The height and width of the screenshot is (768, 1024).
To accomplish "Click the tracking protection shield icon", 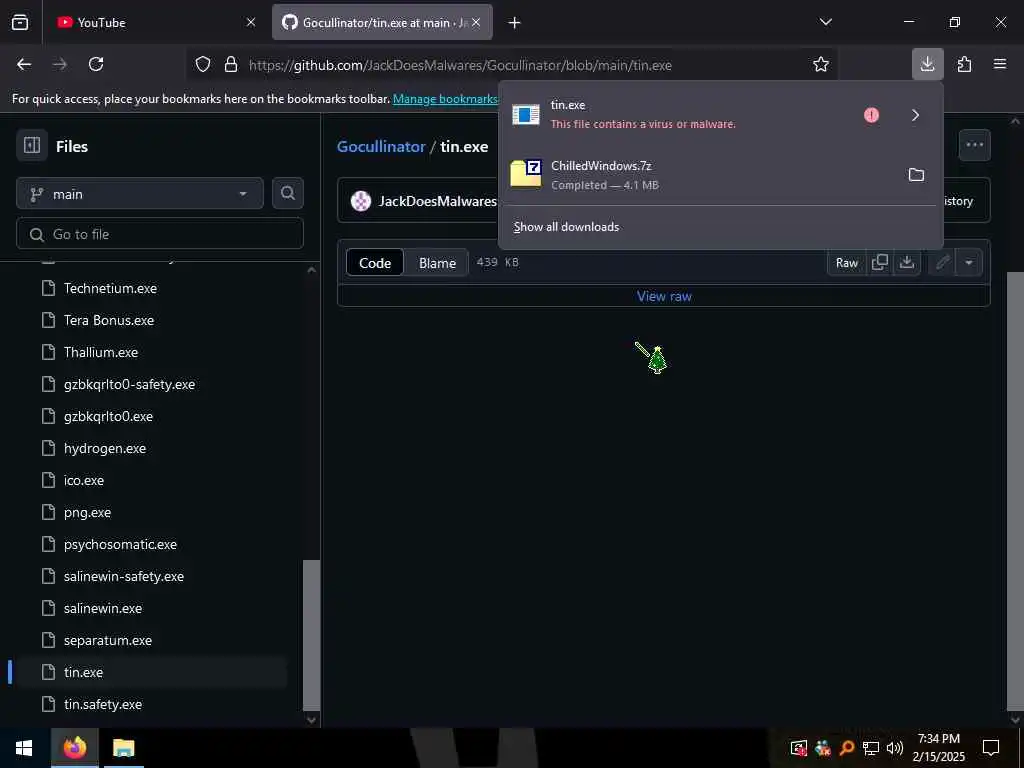I will (203, 64).
